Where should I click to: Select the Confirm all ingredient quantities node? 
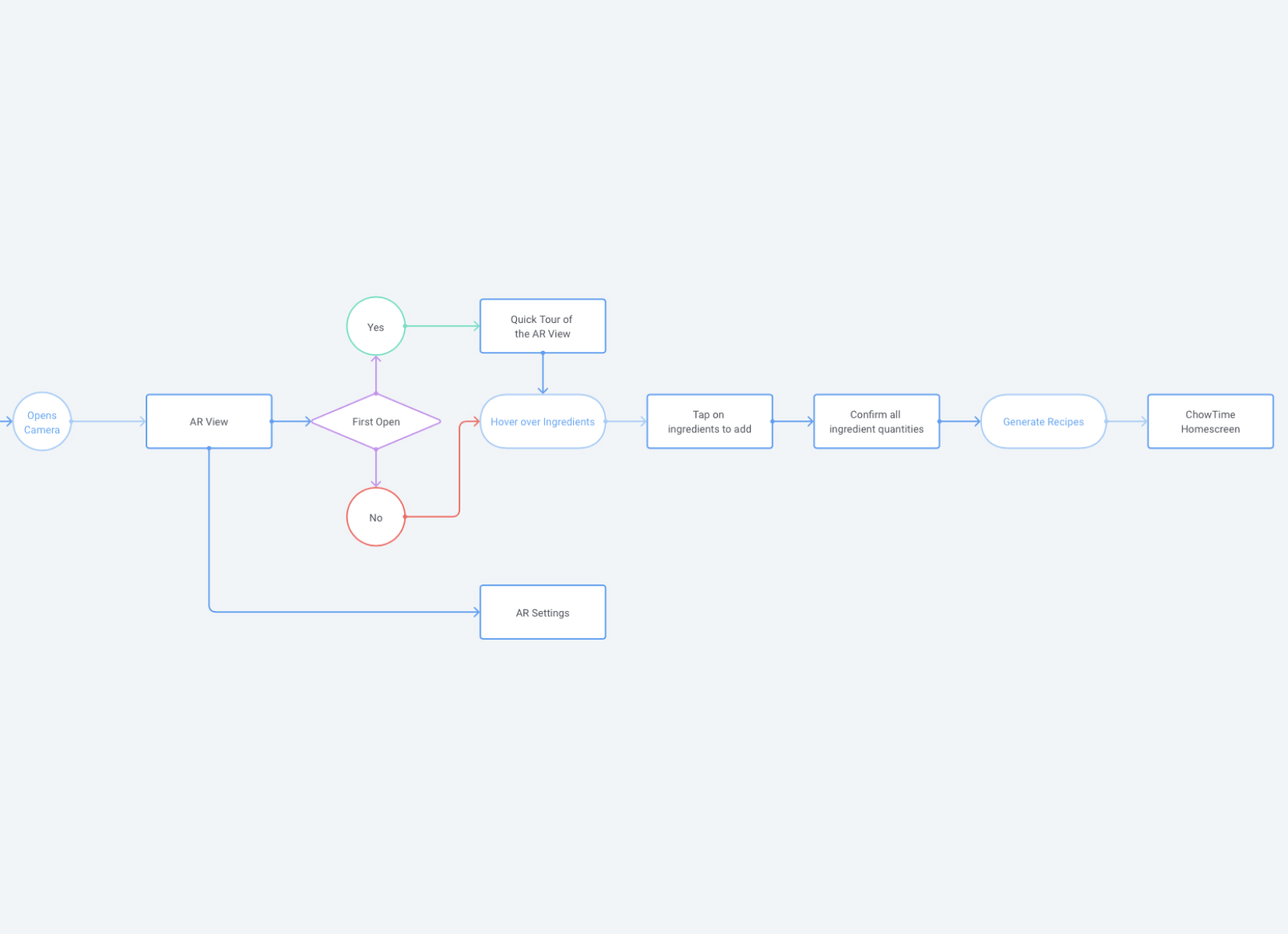coord(876,421)
